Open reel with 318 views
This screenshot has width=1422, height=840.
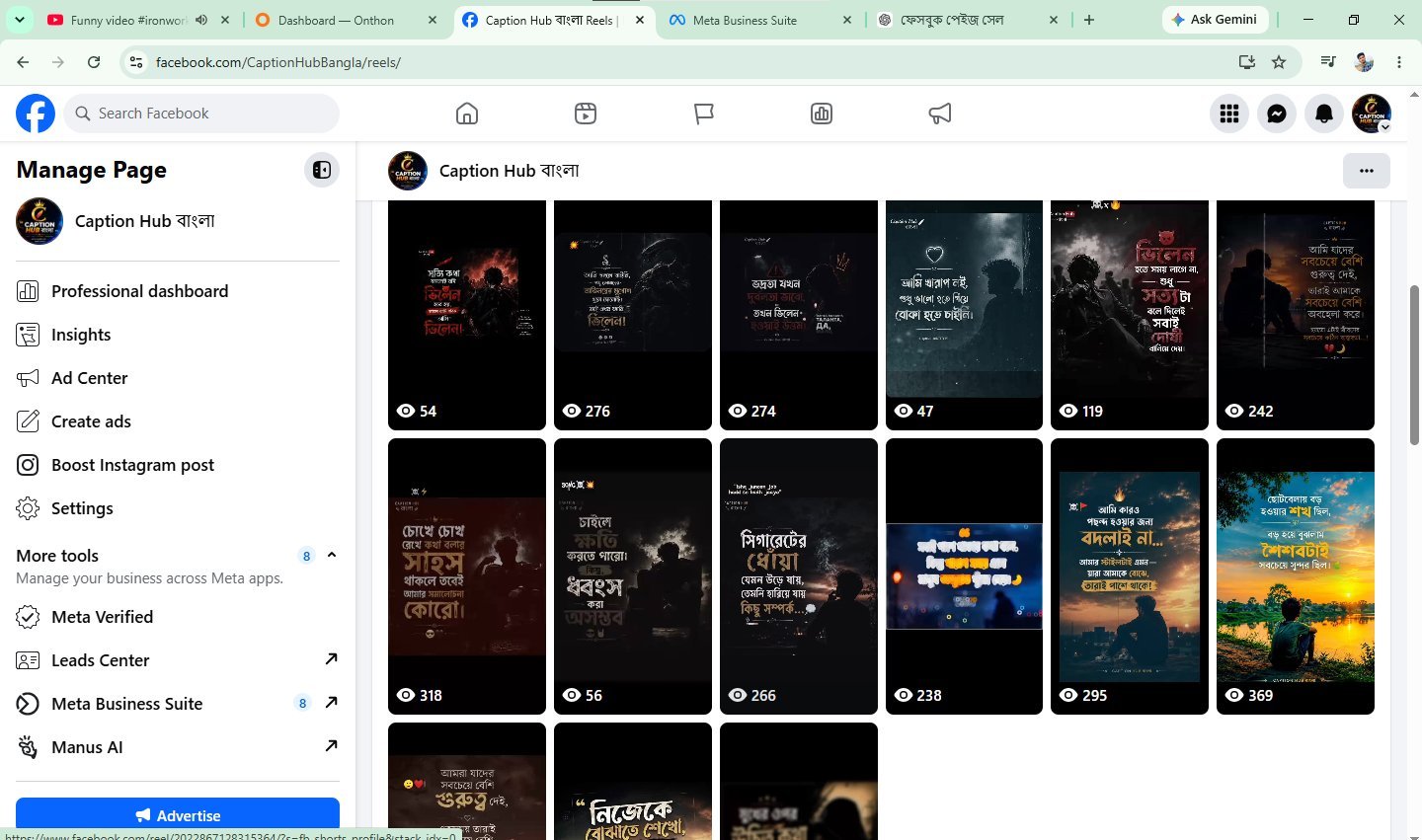tap(467, 576)
